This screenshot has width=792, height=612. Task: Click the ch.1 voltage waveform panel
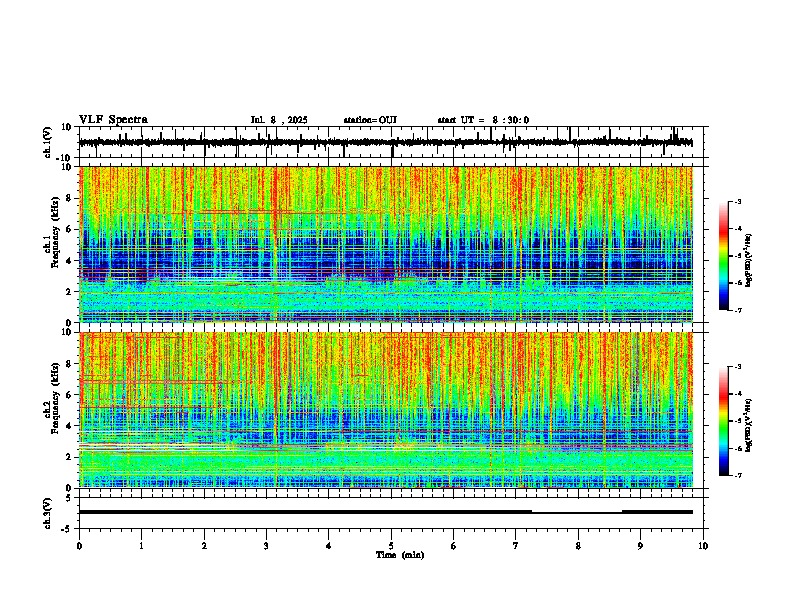(x=393, y=142)
